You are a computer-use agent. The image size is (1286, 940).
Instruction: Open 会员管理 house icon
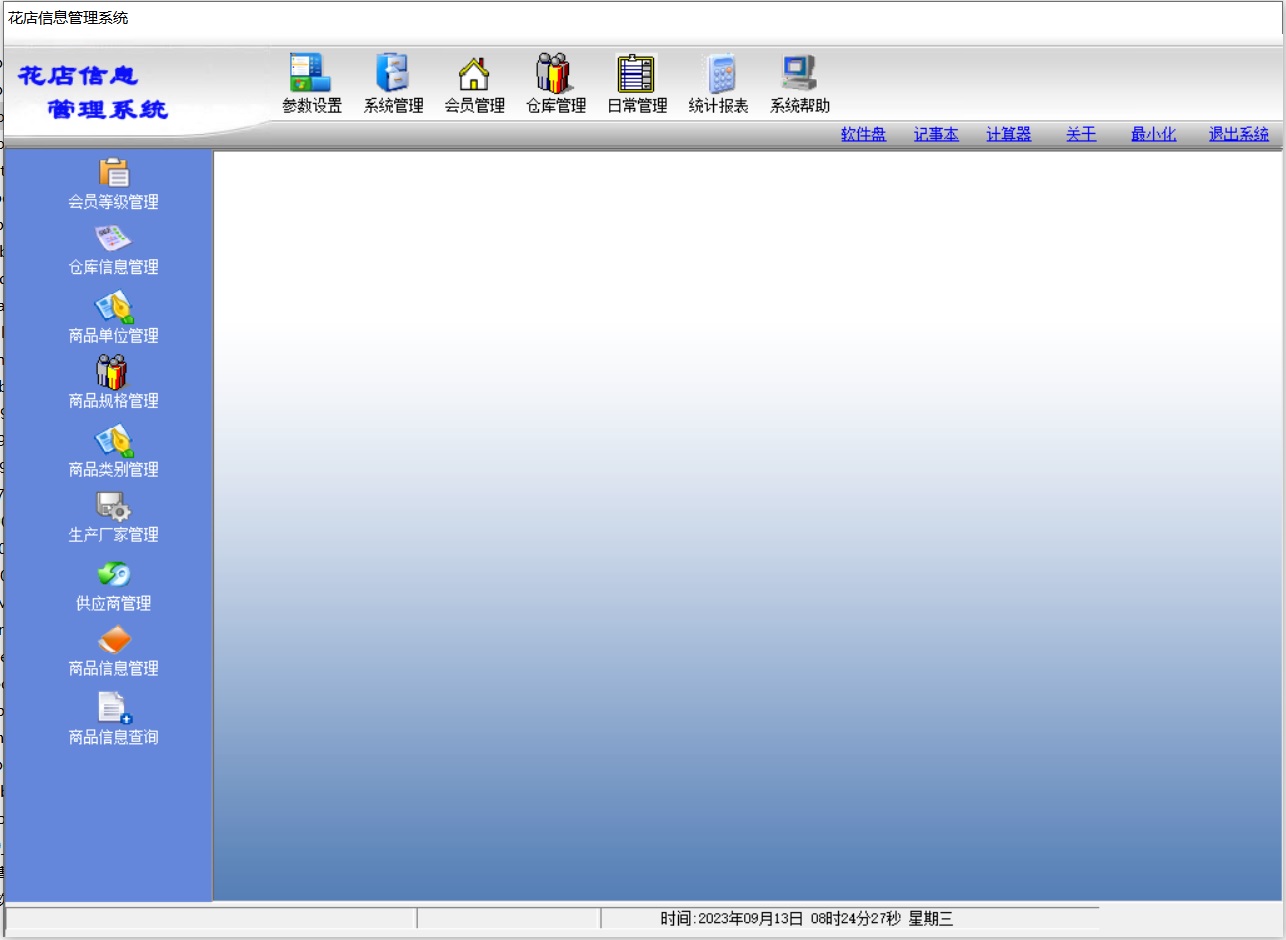[x=474, y=74]
